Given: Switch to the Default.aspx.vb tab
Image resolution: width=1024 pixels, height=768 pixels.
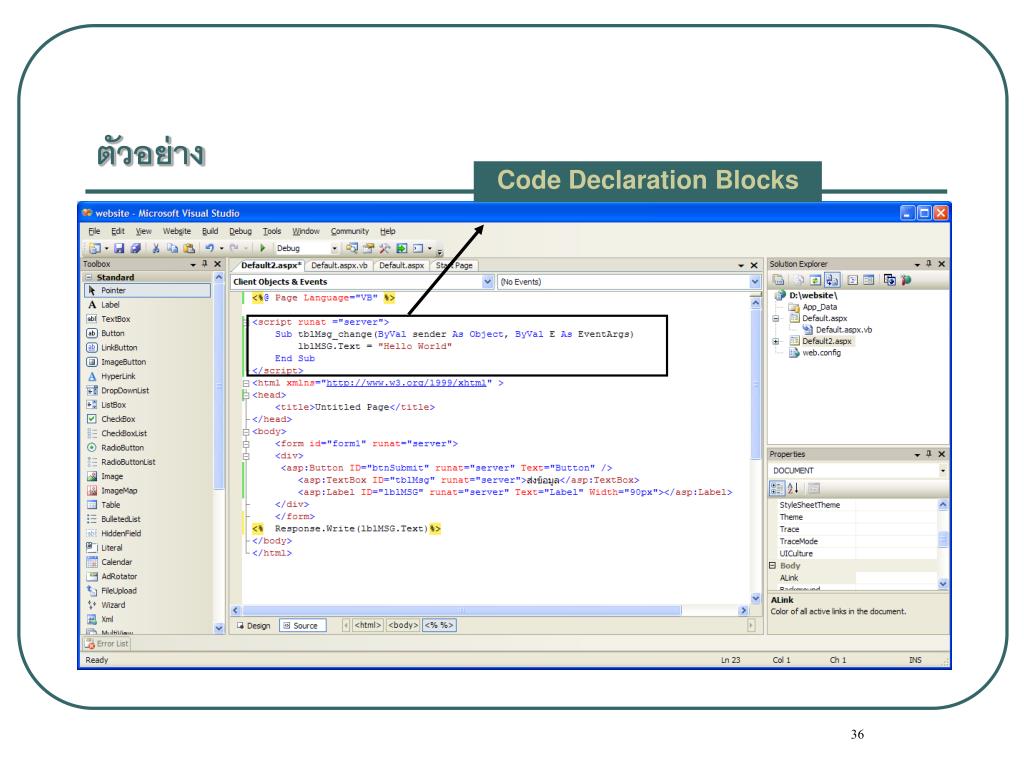Looking at the screenshot, I should pos(339,266).
